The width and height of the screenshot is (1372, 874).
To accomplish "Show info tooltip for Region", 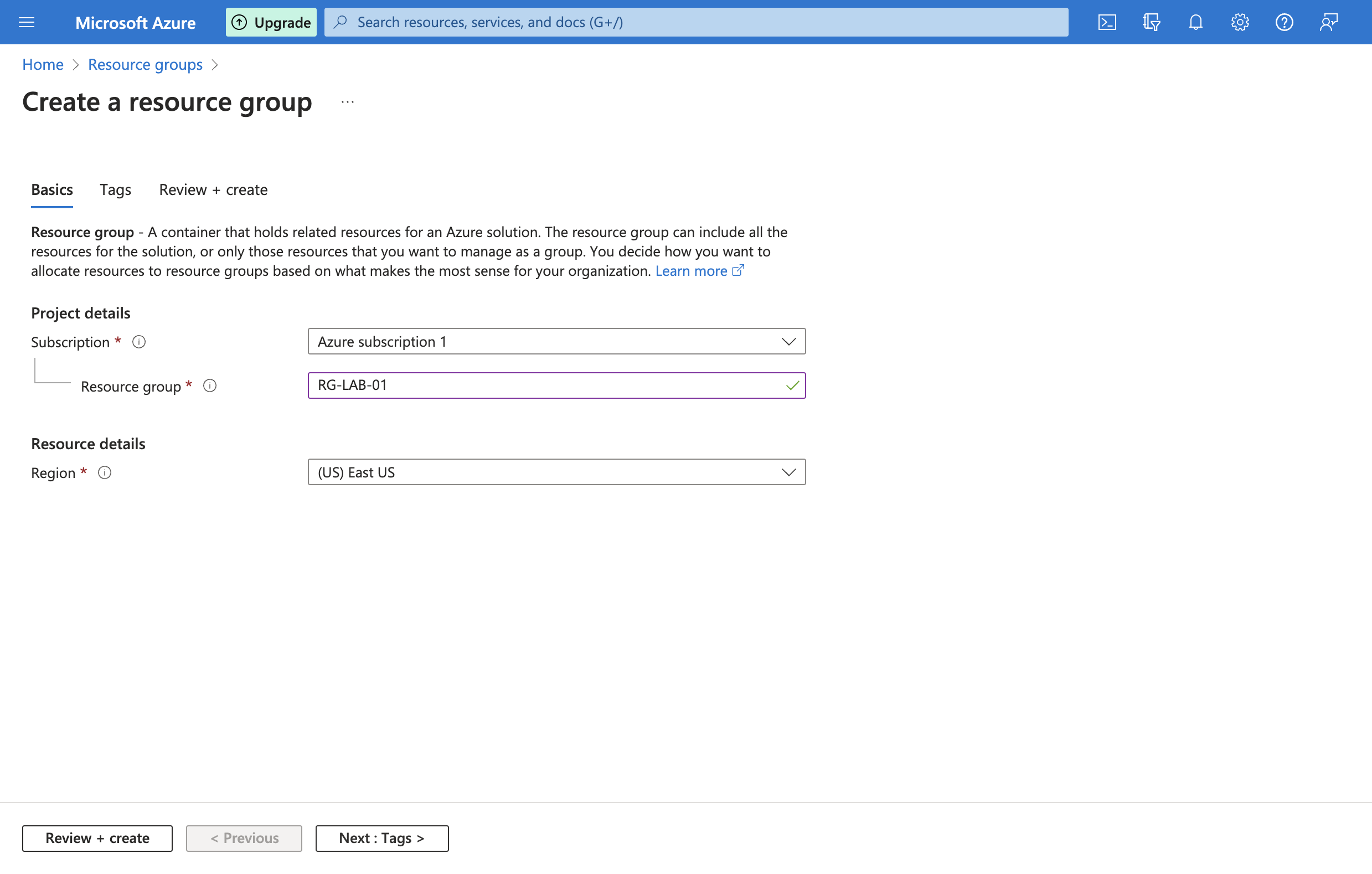I will tap(104, 472).
